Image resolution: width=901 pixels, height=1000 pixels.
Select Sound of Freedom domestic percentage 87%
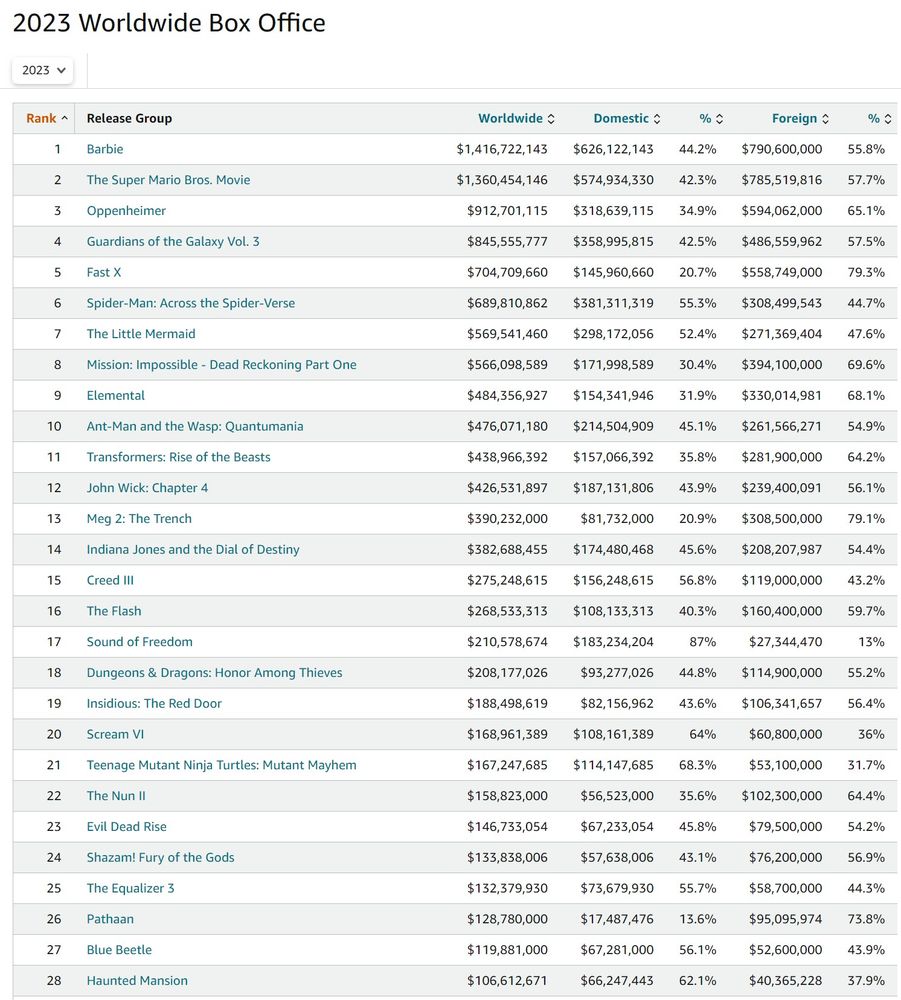703,642
